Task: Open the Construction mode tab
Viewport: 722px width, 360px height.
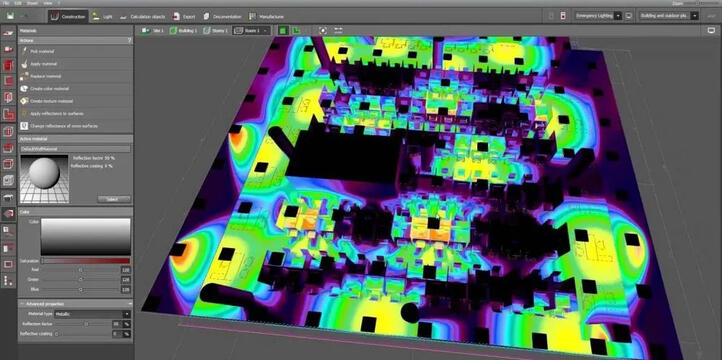Action: point(68,17)
